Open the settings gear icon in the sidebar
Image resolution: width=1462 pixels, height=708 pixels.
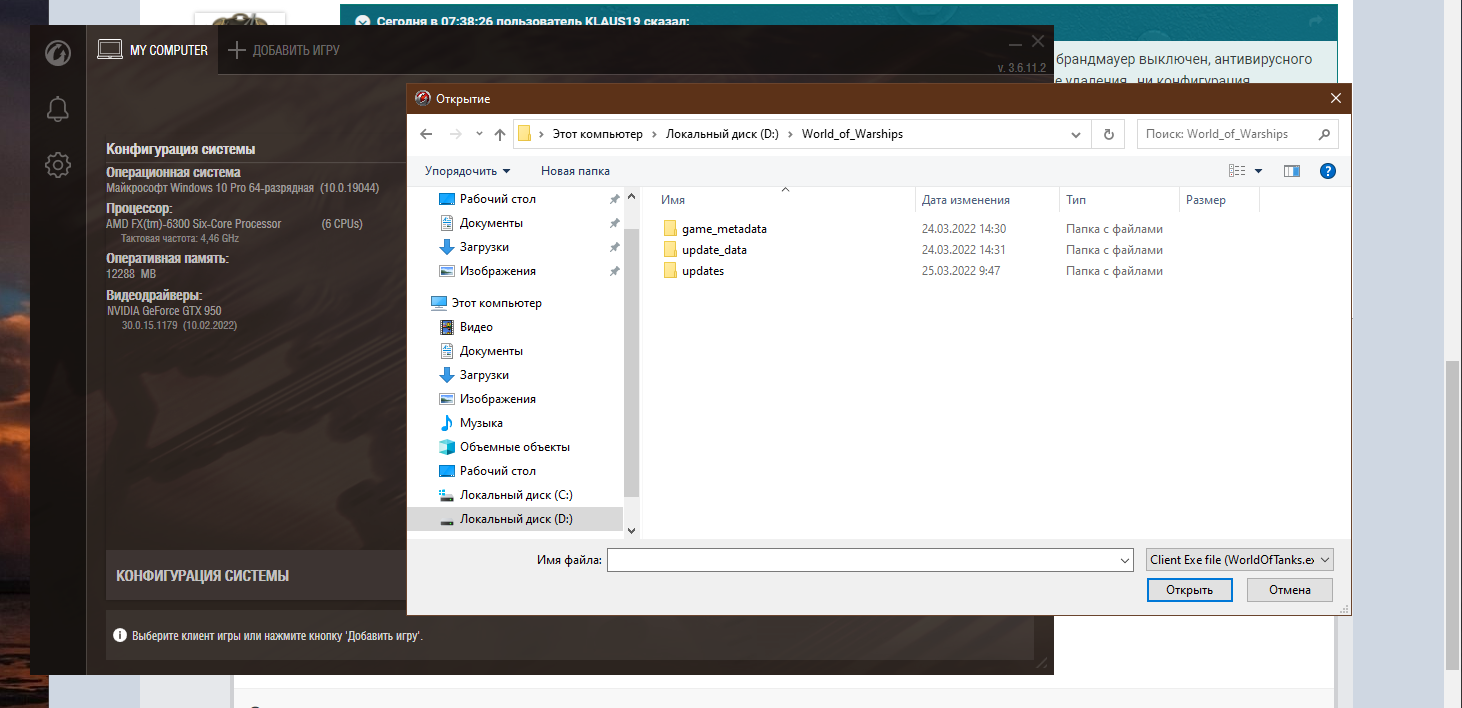(x=58, y=165)
